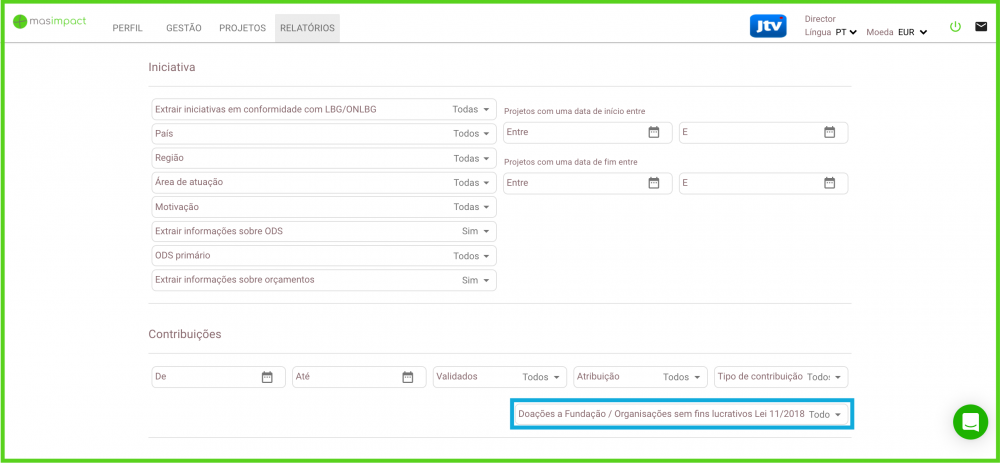Open calendar icon in Contribuições 'De' field
The width and height of the screenshot is (1000, 463).
tap(267, 377)
